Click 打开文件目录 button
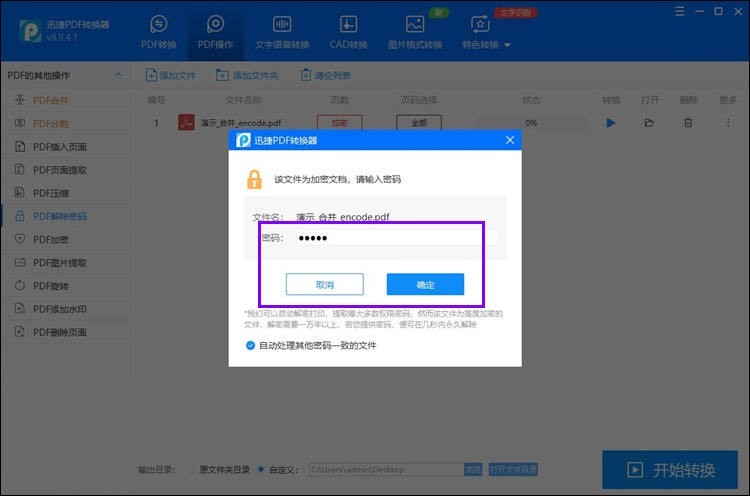Image resolution: width=750 pixels, height=496 pixels. [x=513, y=470]
